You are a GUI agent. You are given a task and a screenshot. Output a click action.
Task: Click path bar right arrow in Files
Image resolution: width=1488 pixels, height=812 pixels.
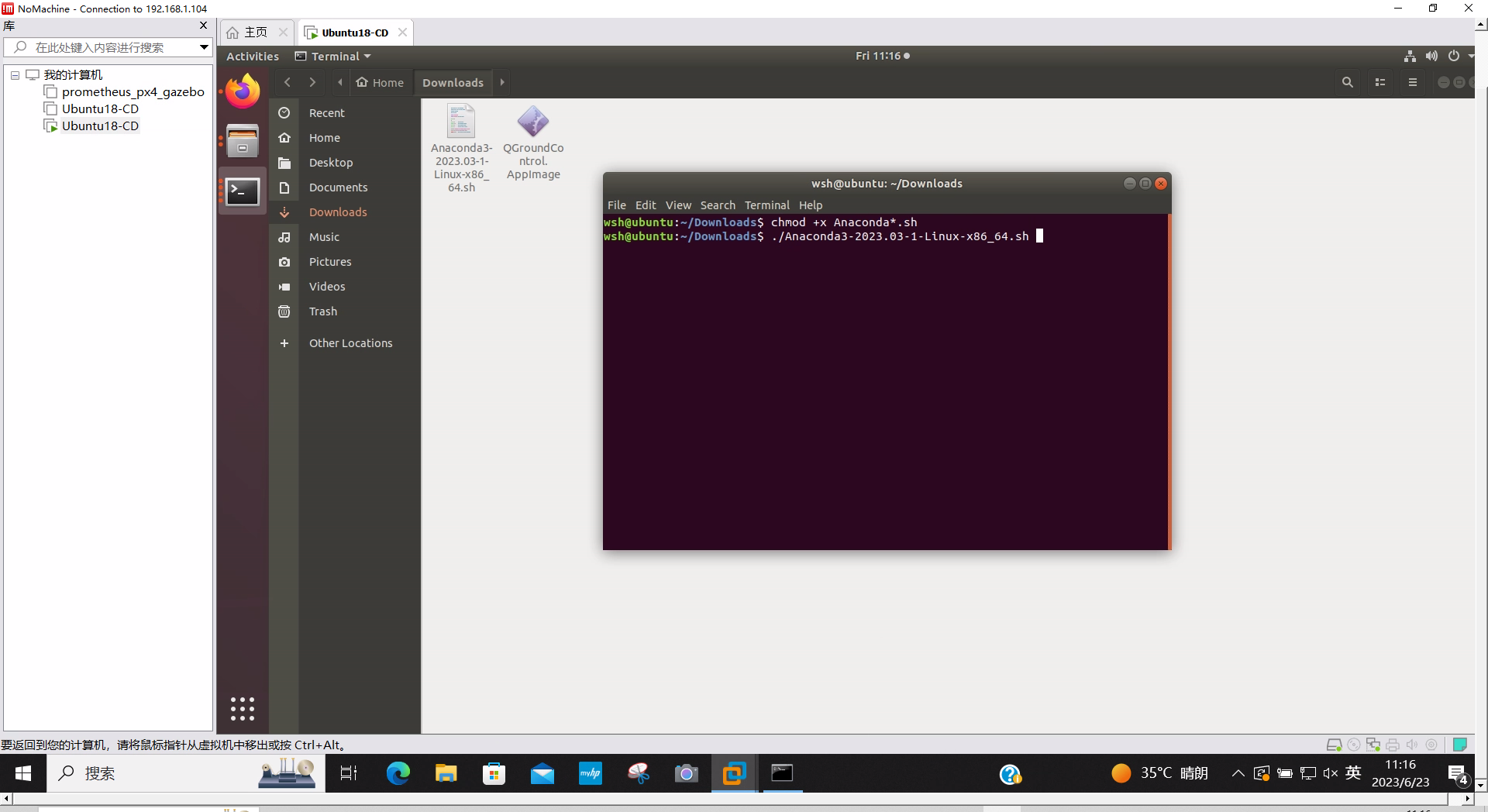point(502,82)
